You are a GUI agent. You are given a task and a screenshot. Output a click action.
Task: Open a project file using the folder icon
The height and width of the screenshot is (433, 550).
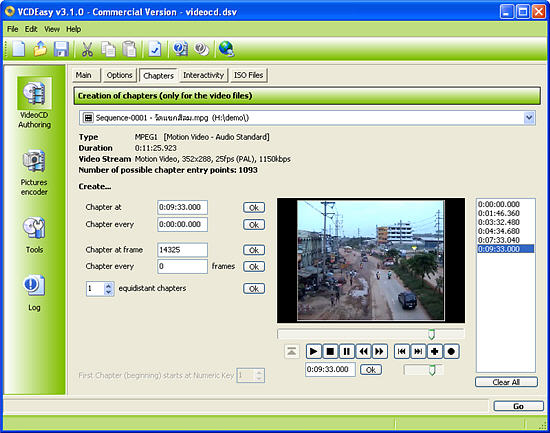40,48
